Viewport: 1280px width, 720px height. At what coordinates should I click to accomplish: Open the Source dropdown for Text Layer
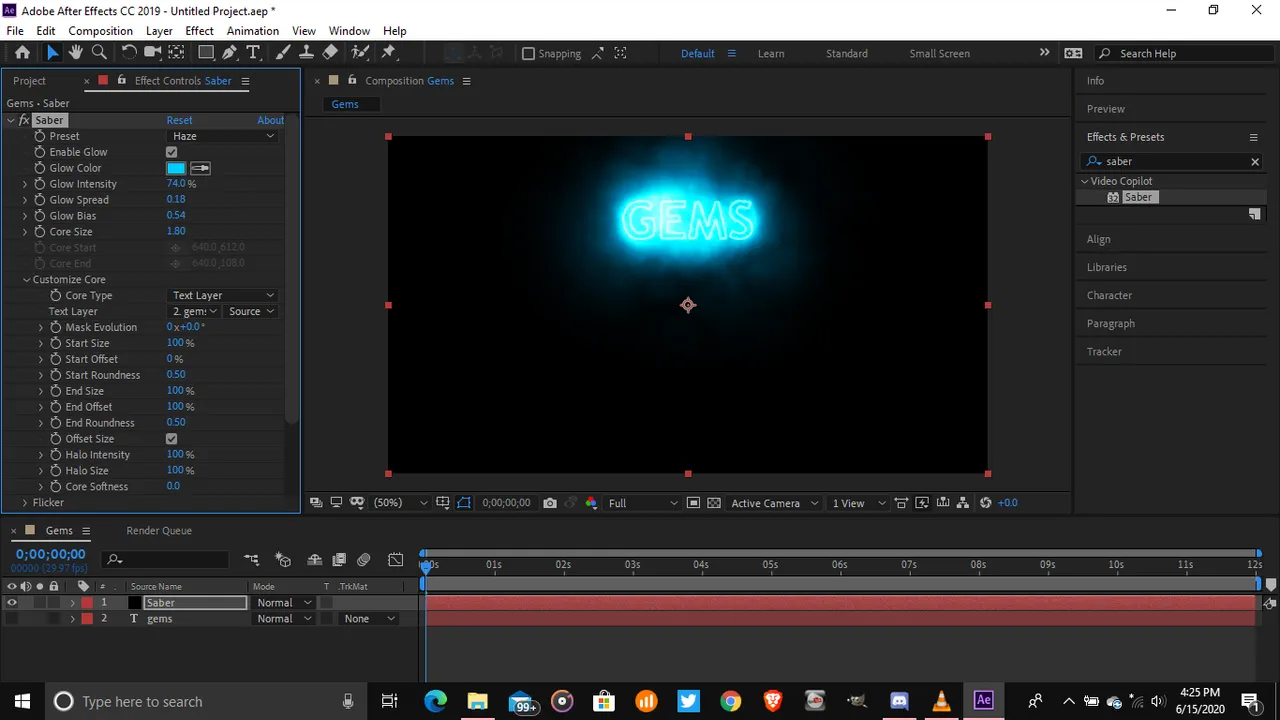(250, 311)
